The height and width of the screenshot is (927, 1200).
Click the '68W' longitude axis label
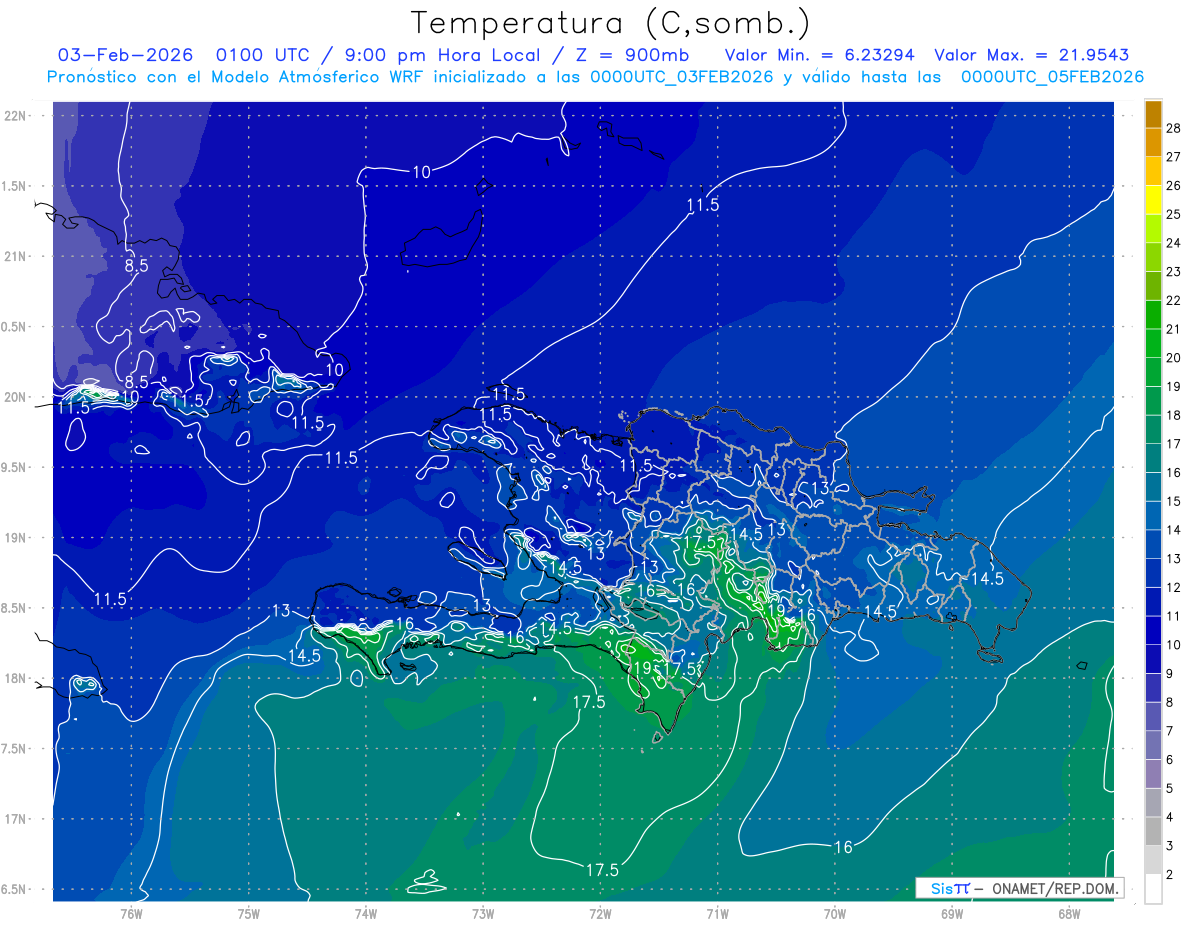1069,913
